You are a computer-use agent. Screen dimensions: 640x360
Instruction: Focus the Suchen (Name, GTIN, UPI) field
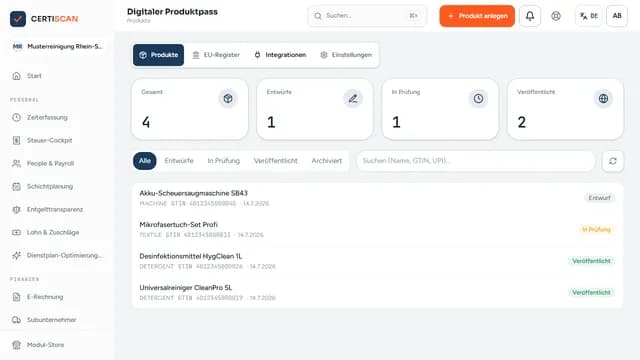click(476, 161)
